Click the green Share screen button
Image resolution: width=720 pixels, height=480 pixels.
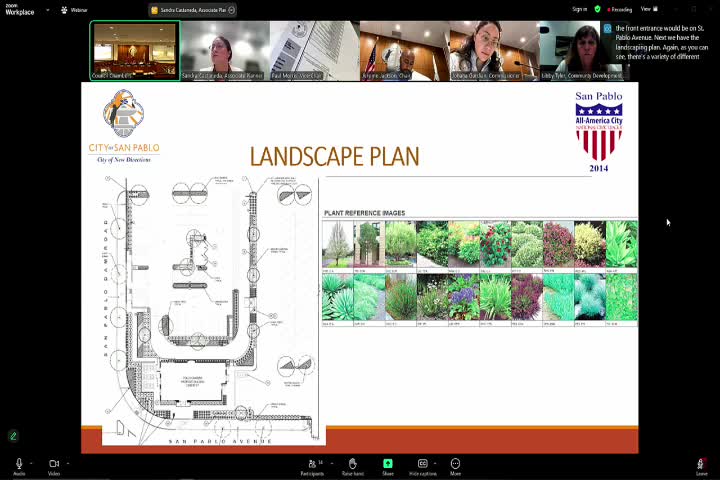click(388, 464)
